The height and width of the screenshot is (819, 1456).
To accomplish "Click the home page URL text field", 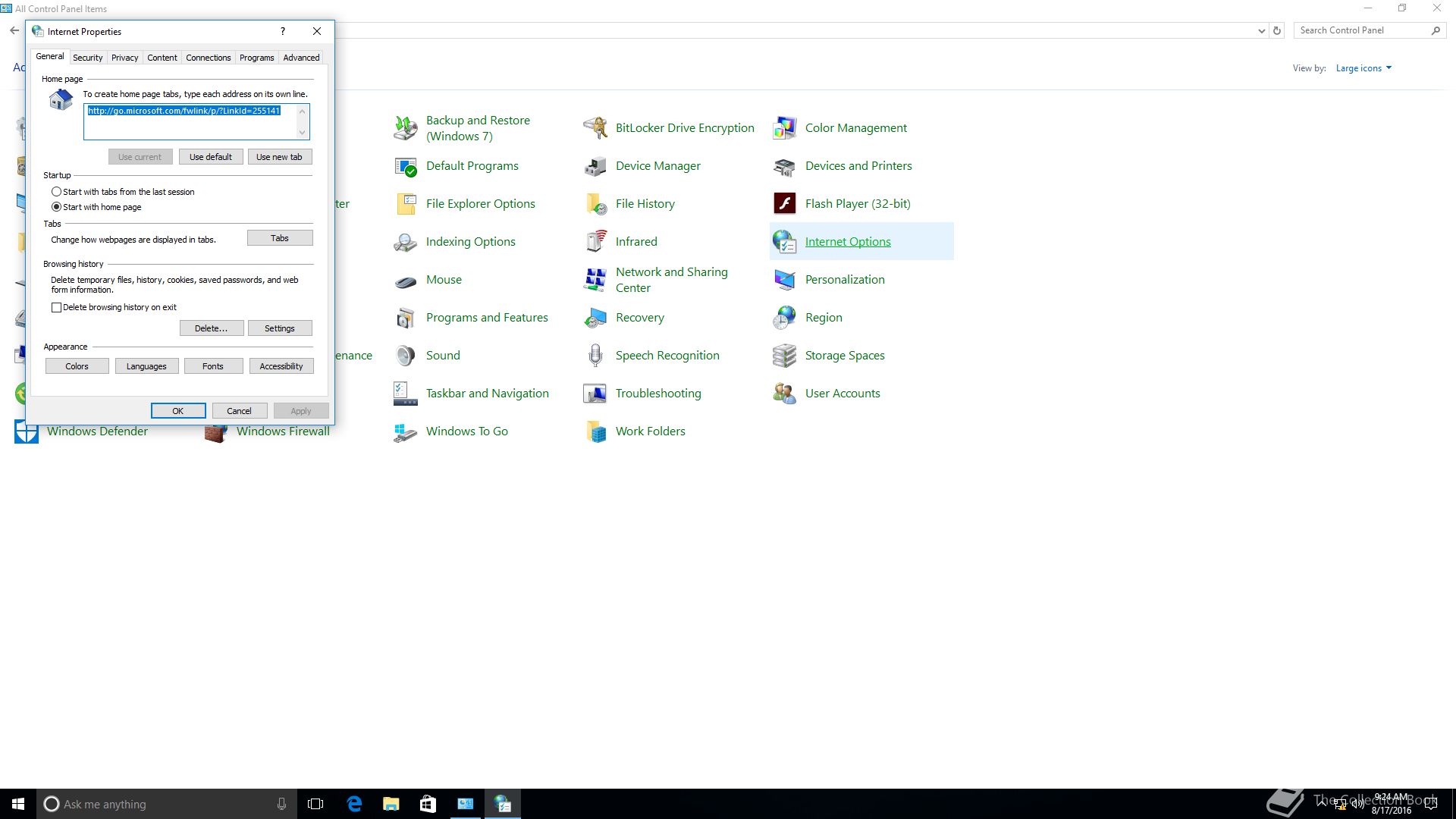I will (196, 122).
